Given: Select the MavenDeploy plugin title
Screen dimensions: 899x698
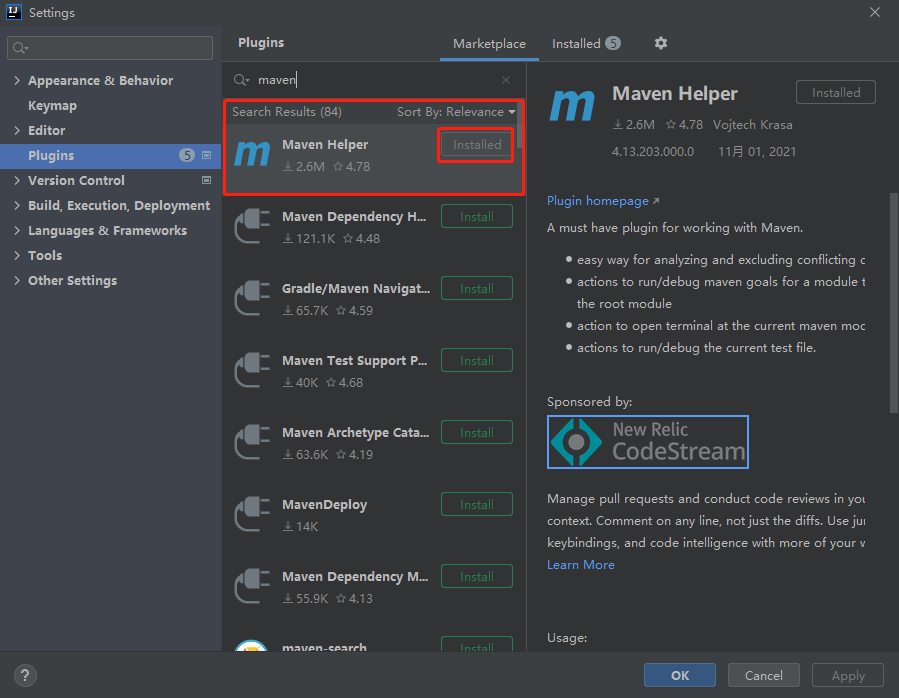Looking at the screenshot, I should 324,505.
